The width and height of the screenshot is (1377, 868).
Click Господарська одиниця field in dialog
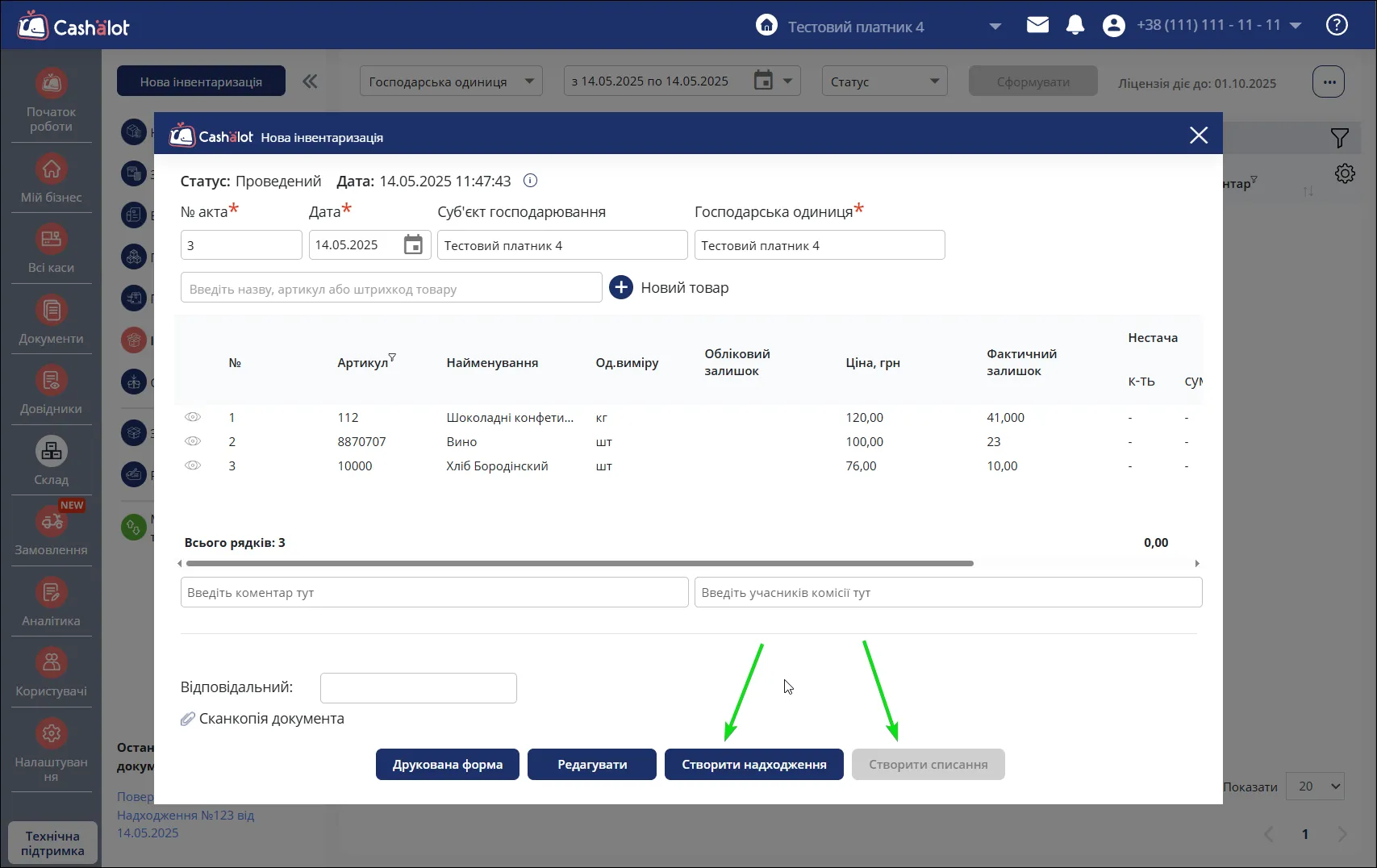click(820, 245)
